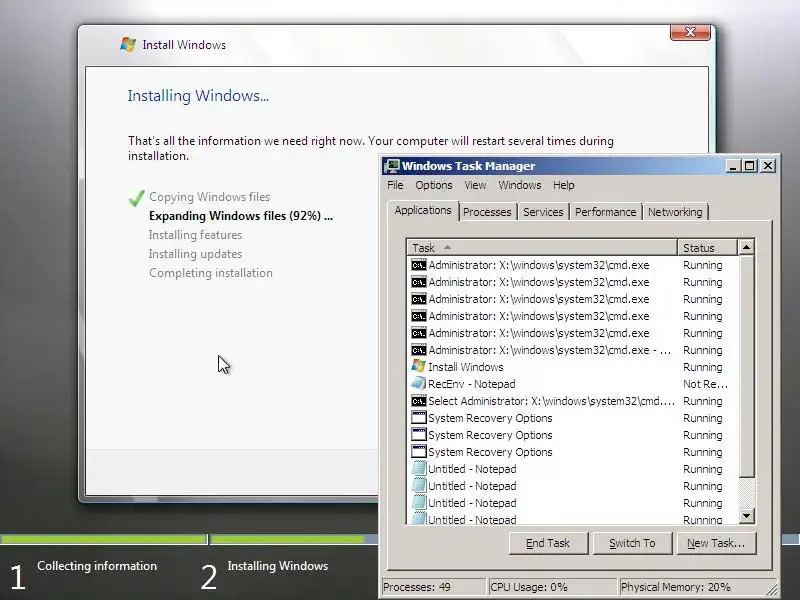The image size is (800, 600).
Task: Click "Completing installation" in the installer
Action: click(x=211, y=273)
